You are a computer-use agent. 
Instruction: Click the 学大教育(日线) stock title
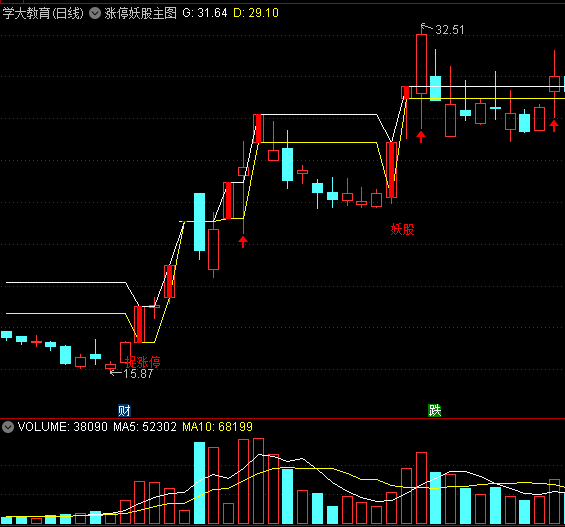coord(43,13)
